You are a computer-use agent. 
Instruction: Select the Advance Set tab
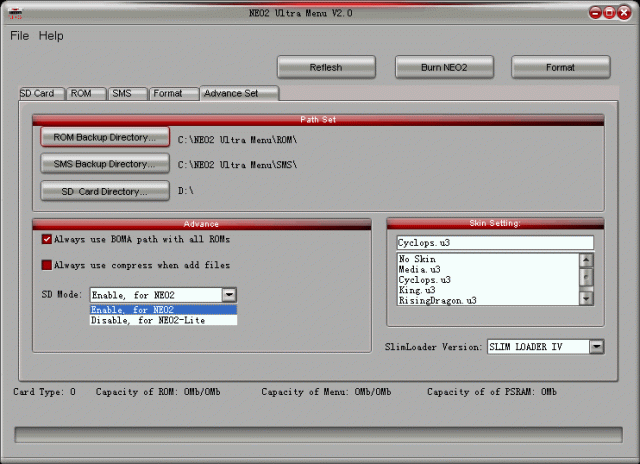tap(239, 93)
